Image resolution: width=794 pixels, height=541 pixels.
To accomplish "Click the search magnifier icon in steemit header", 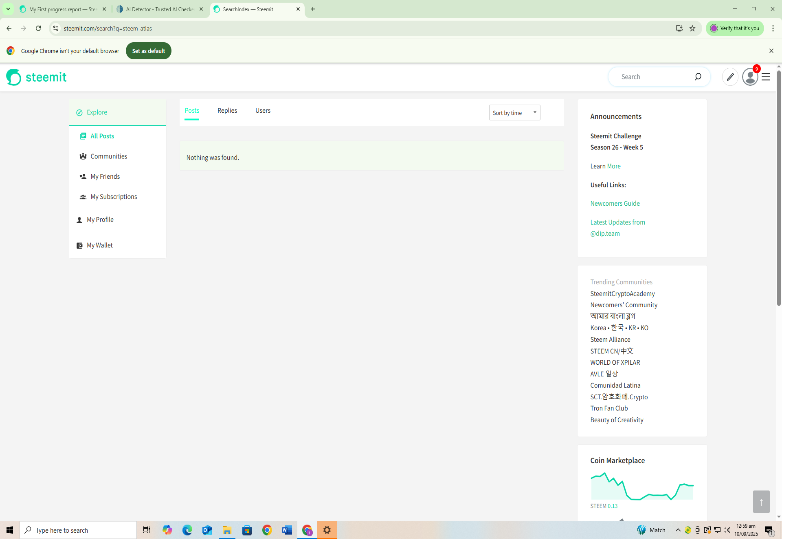I will pos(698,76).
